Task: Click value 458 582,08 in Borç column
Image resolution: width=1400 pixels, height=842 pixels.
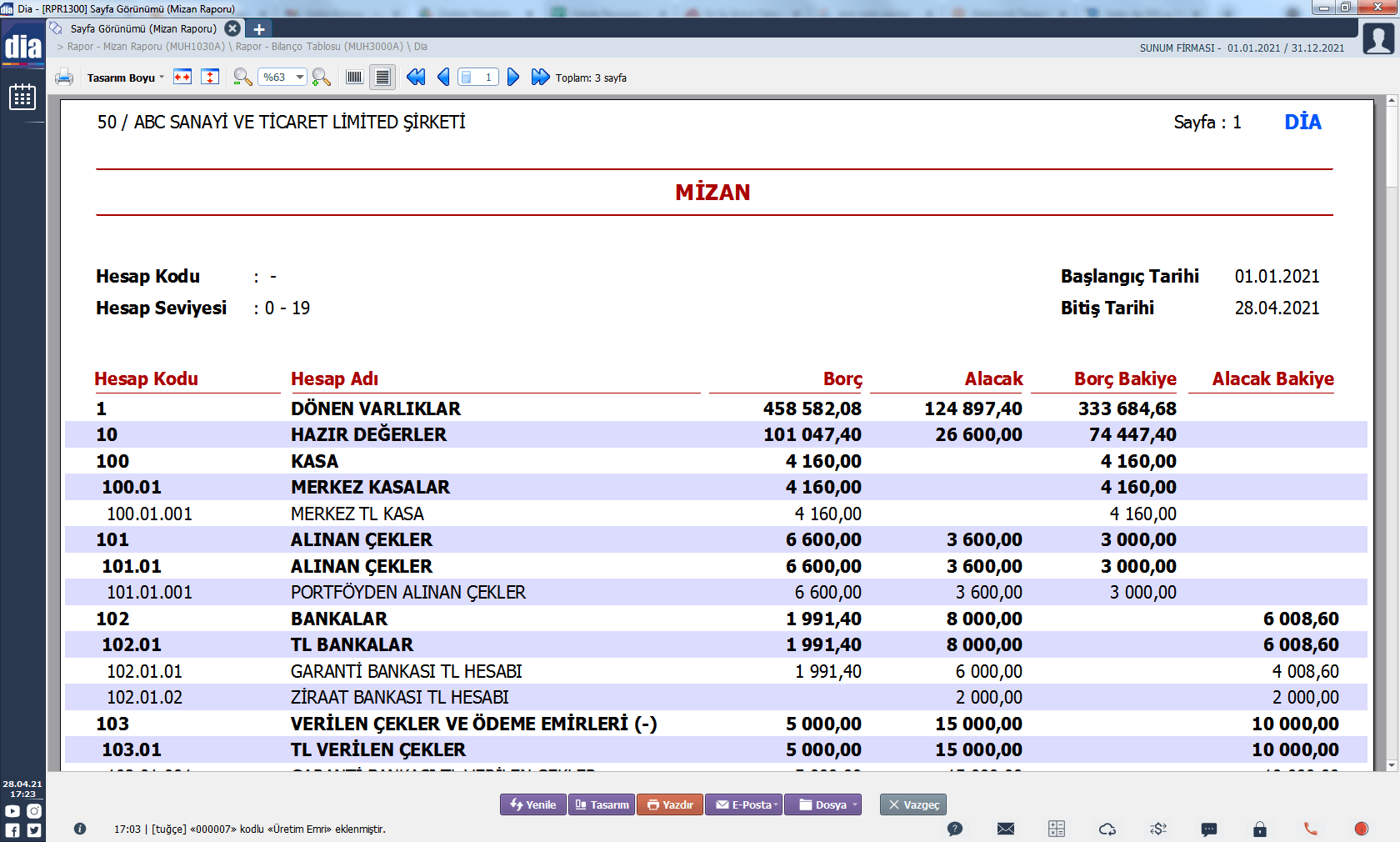Action: pos(812,408)
